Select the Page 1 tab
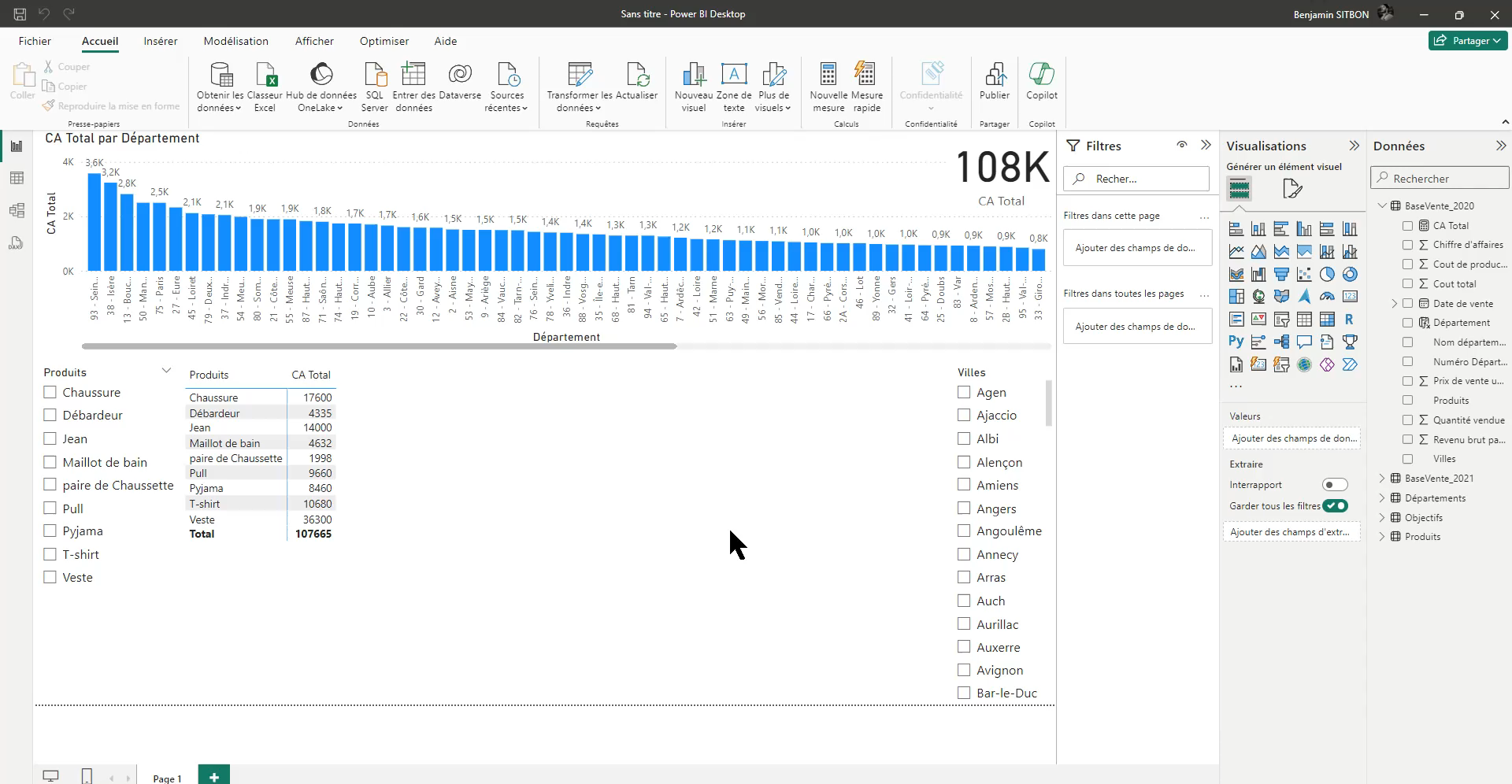 167,778
